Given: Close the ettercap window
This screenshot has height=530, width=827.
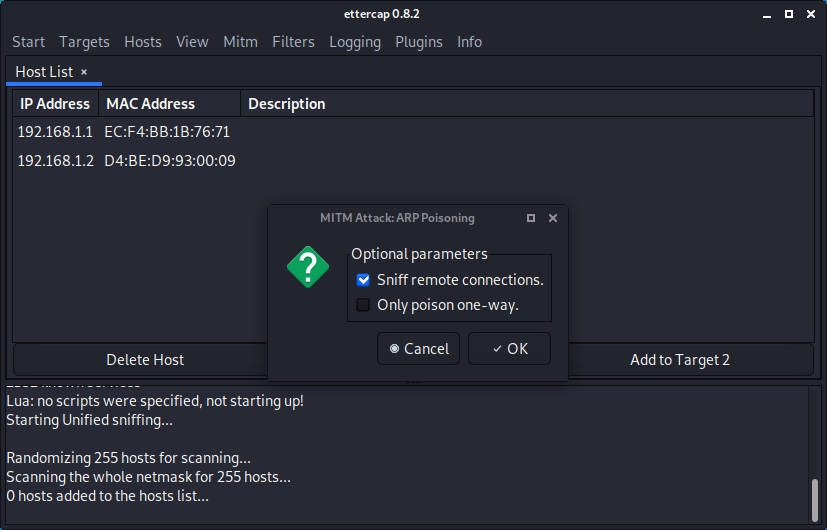Looking at the screenshot, I should pyautogui.click(x=811, y=14).
